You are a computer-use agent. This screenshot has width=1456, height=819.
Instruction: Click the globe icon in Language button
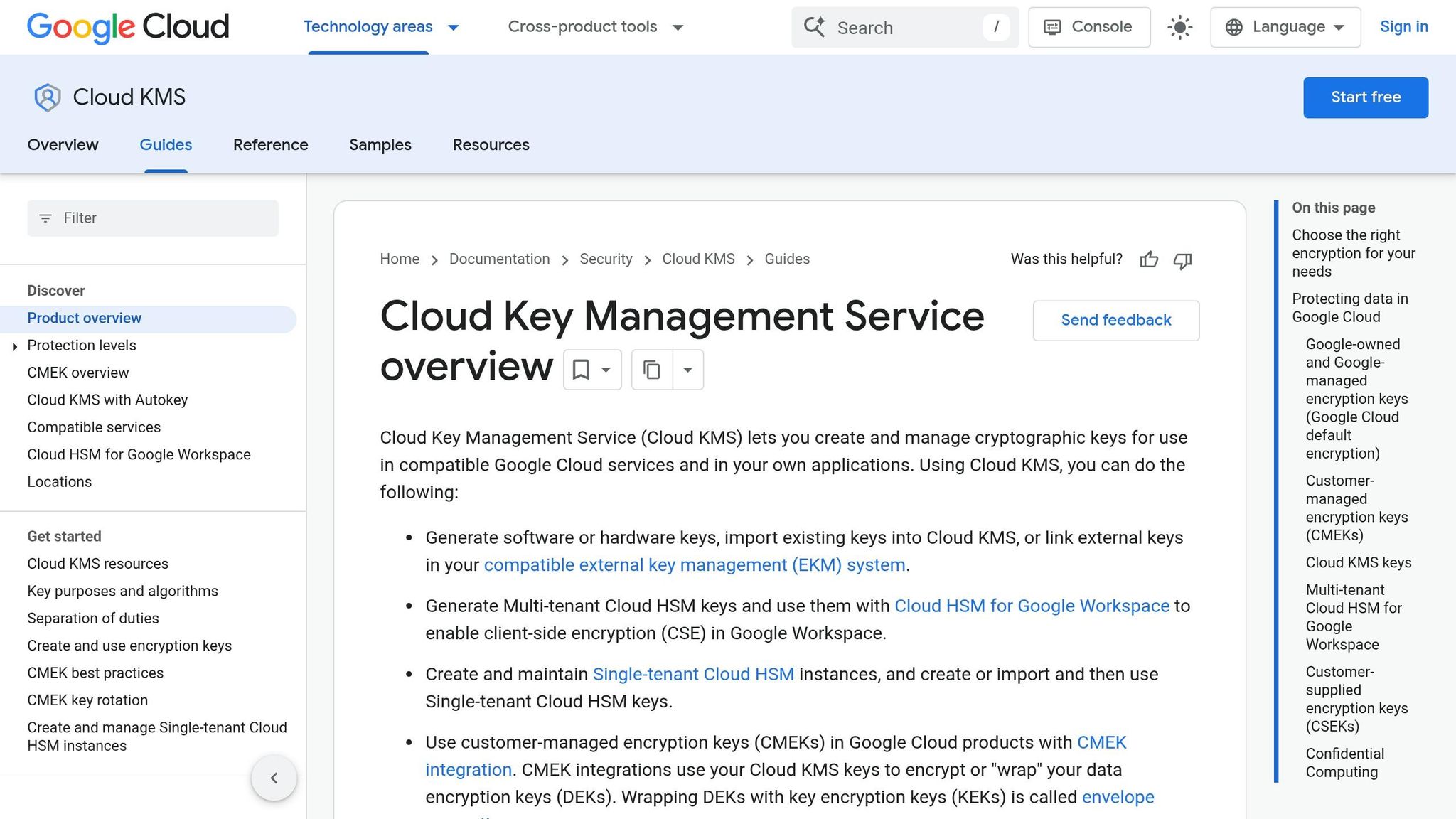point(1234,27)
